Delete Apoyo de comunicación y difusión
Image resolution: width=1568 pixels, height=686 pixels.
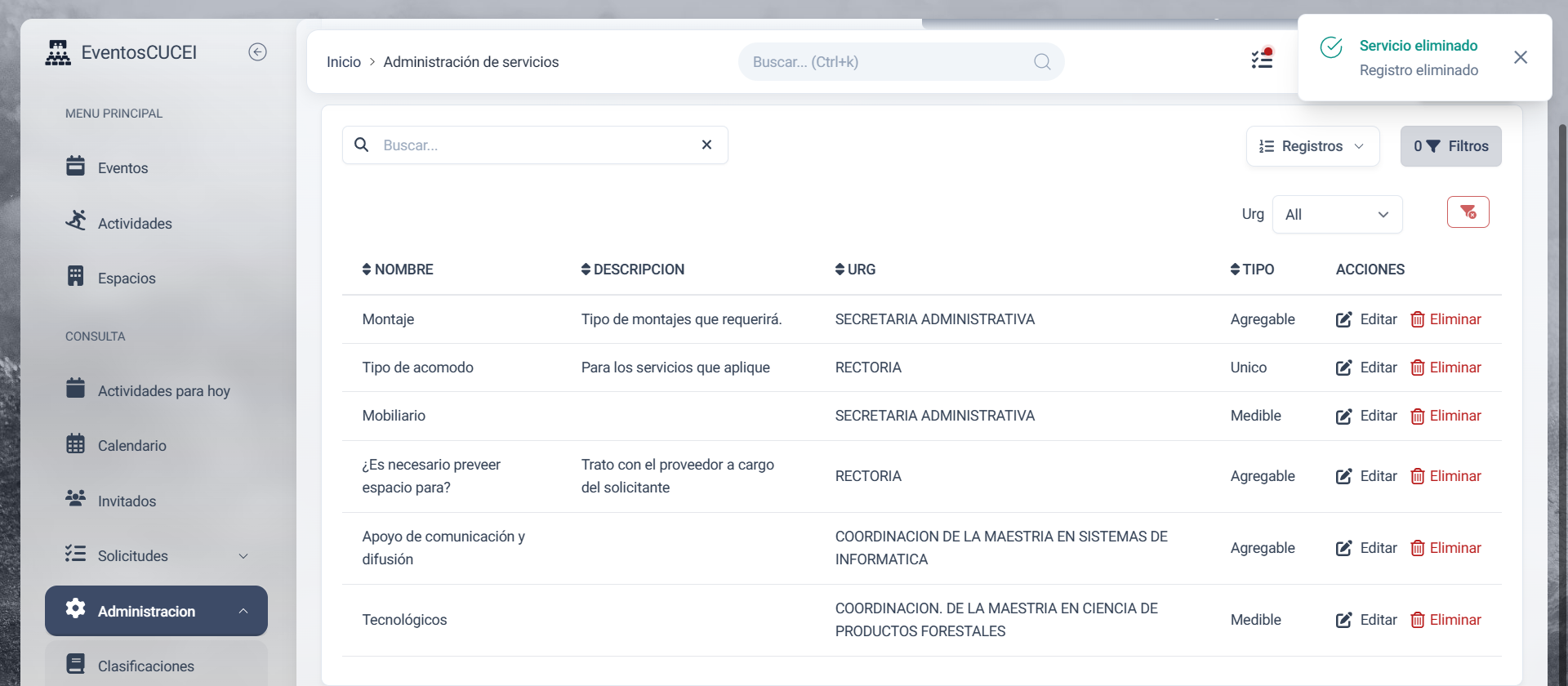pos(1446,548)
